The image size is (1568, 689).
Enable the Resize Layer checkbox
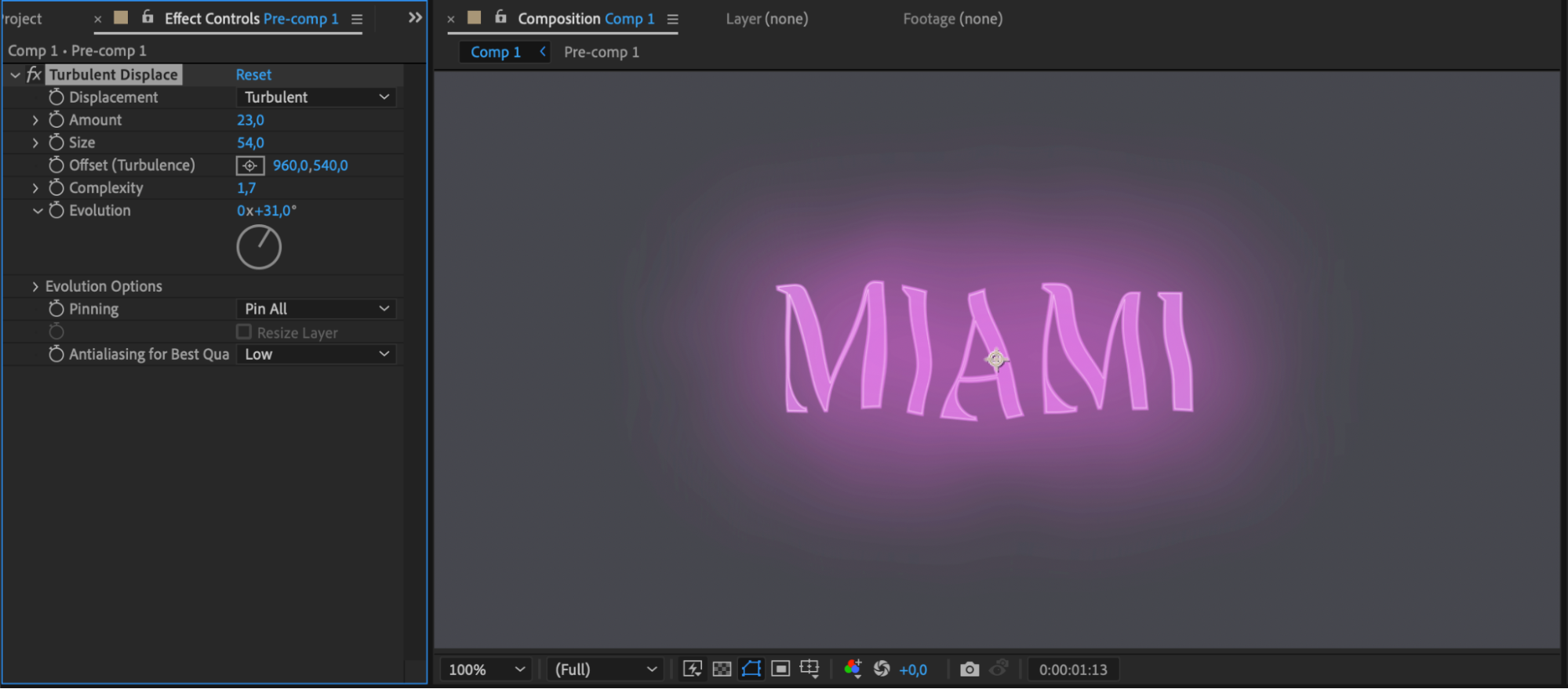tap(244, 332)
